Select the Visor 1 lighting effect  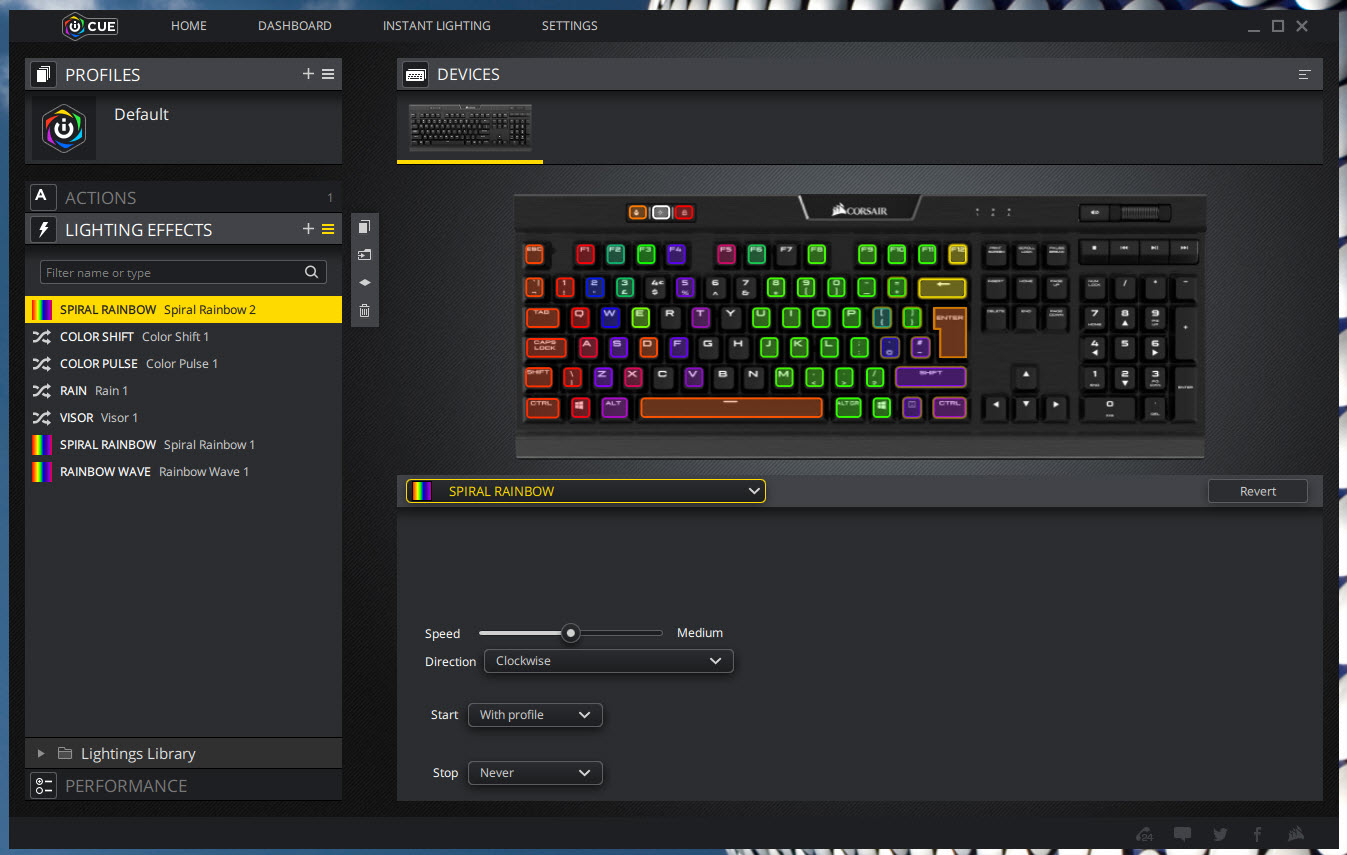pos(184,418)
